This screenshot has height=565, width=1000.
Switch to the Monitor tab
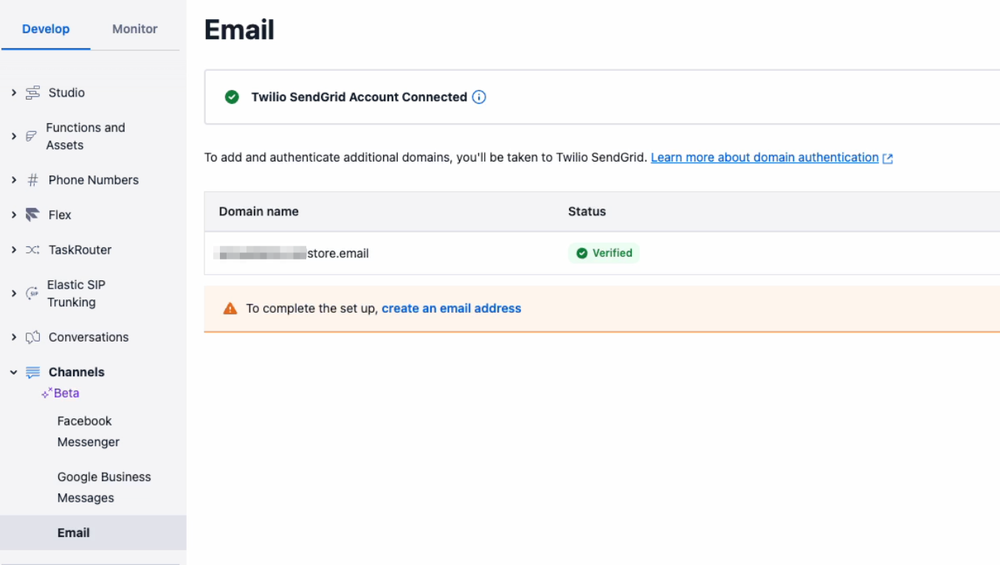135,29
